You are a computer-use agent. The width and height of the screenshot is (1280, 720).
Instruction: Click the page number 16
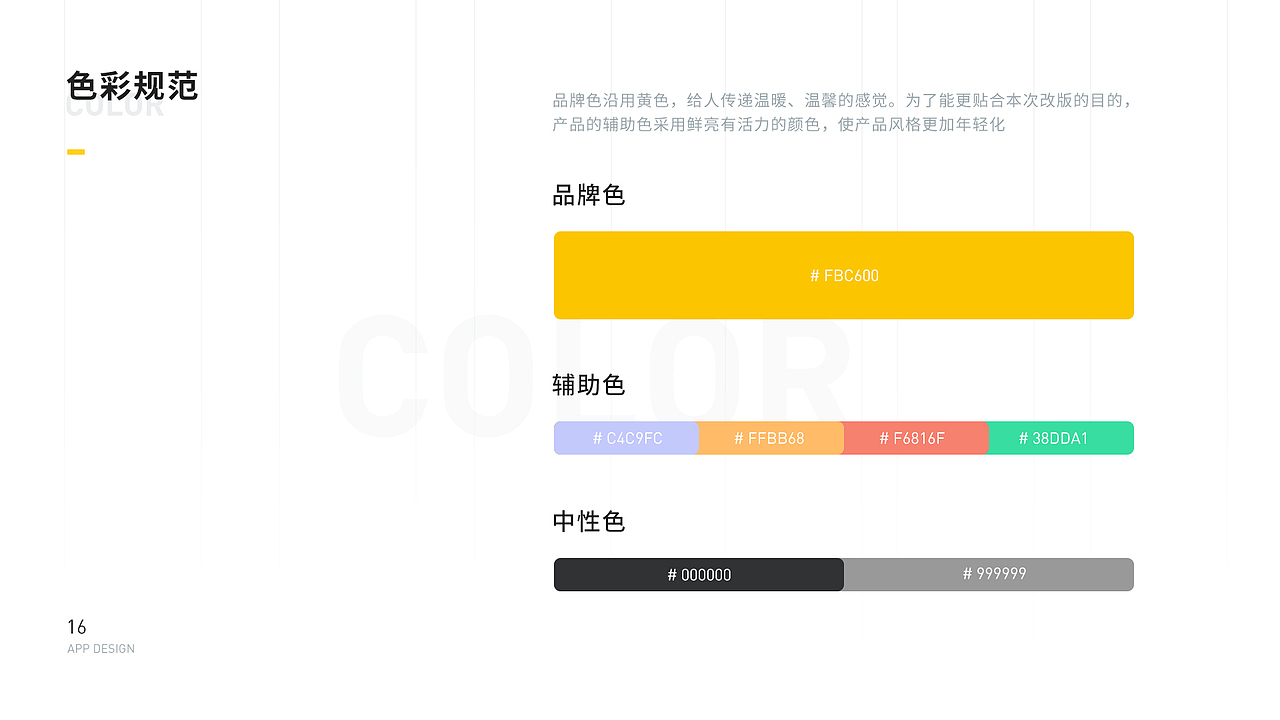[77, 628]
